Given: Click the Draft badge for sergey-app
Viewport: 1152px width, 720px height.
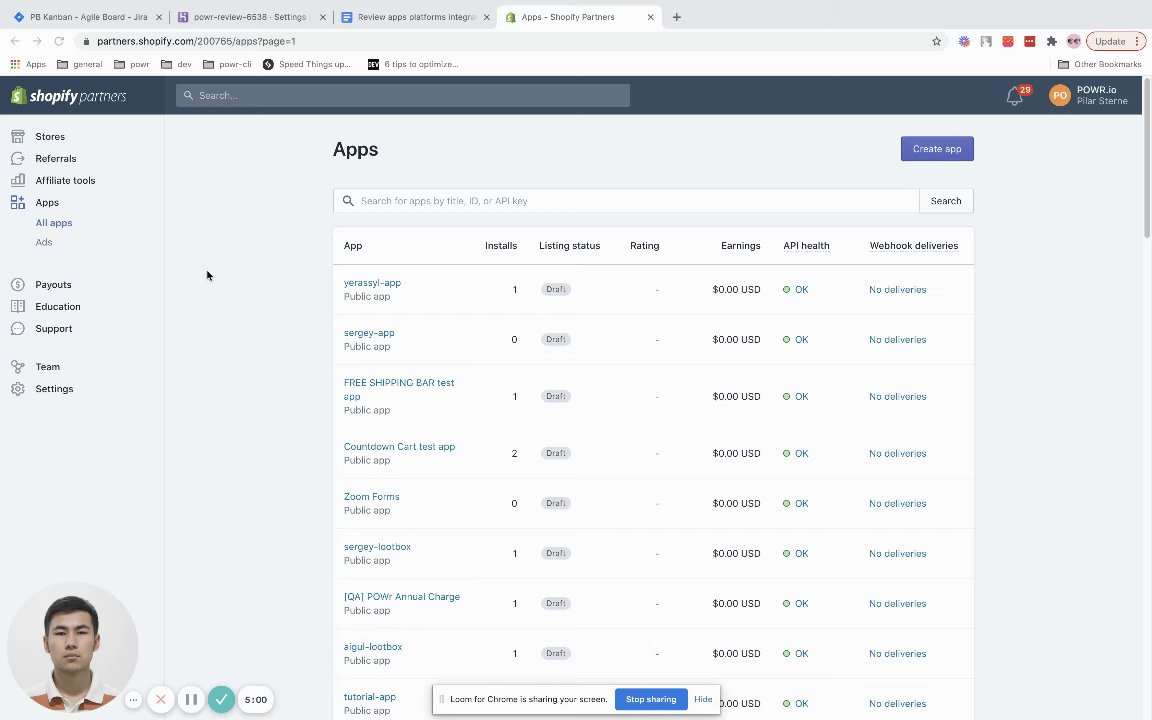Looking at the screenshot, I should click(555, 339).
